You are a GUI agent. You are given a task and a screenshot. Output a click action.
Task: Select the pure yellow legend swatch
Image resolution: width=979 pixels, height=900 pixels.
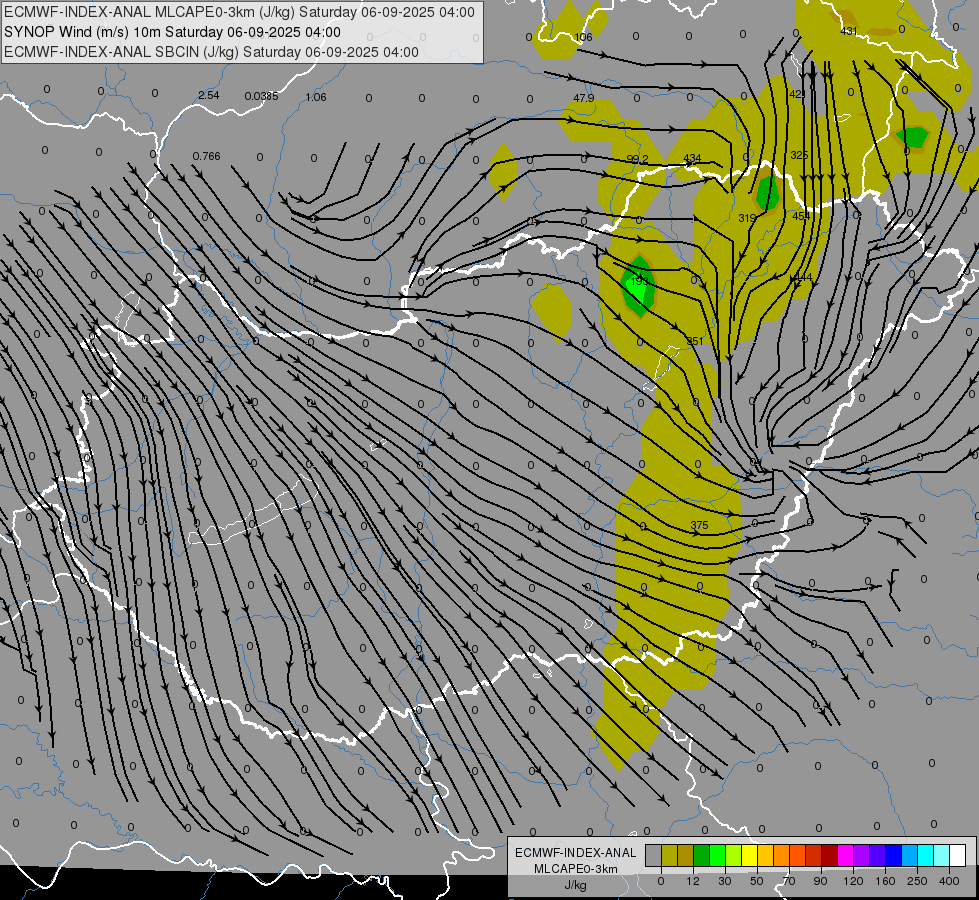pyautogui.click(x=750, y=855)
